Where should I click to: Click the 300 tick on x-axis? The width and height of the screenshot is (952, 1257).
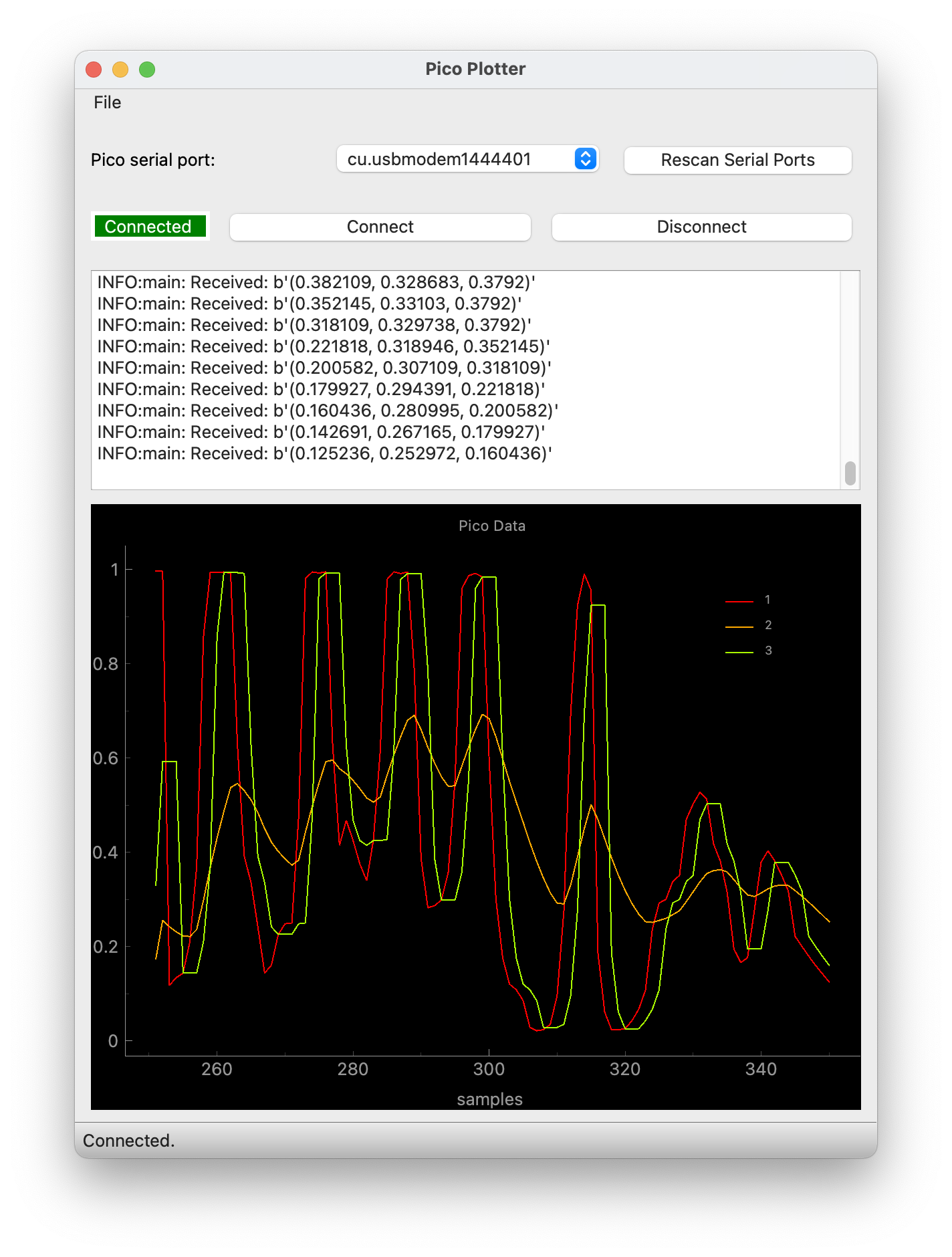click(489, 1069)
